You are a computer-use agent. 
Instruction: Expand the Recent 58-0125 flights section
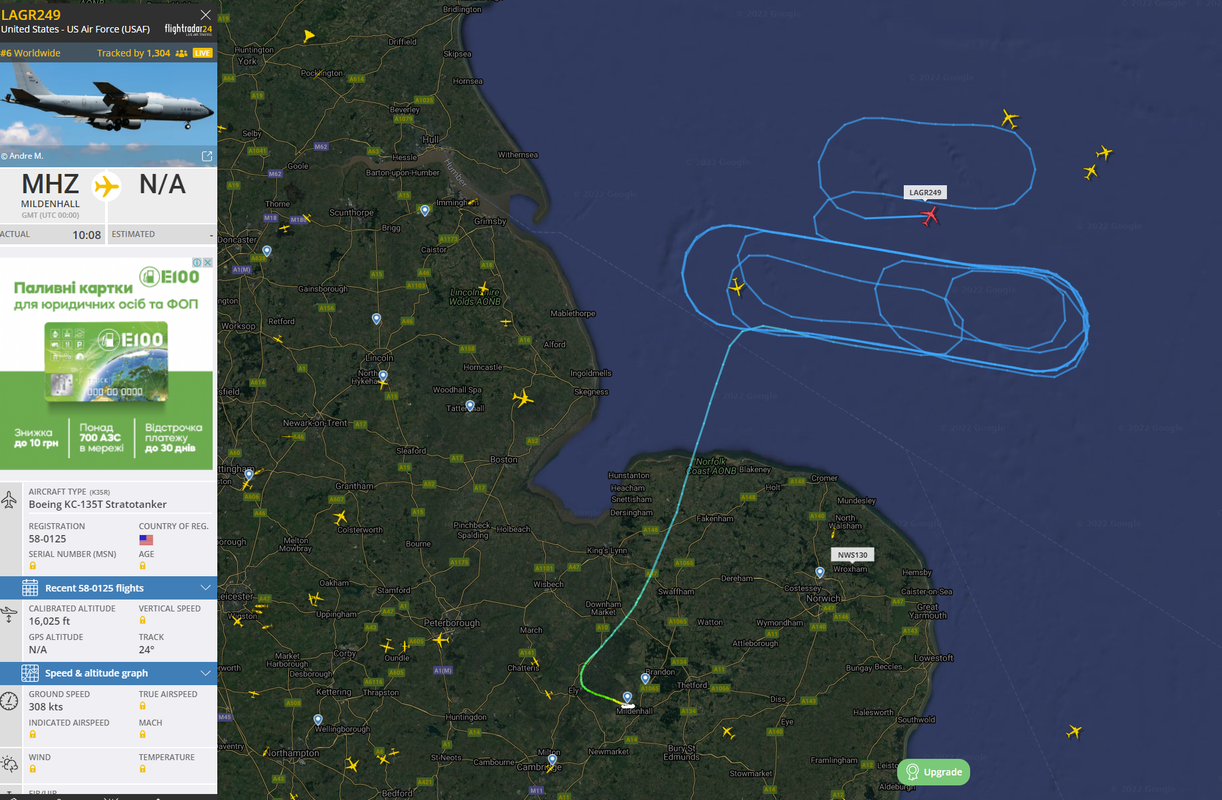click(206, 588)
